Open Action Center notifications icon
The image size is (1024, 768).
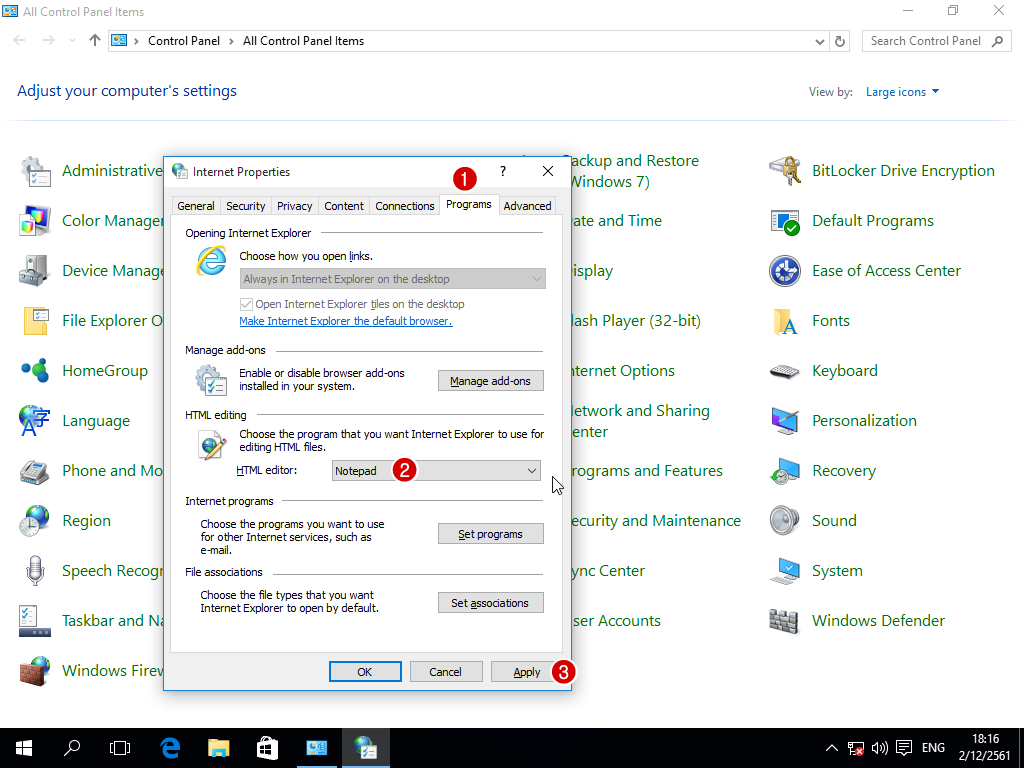coord(904,748)
